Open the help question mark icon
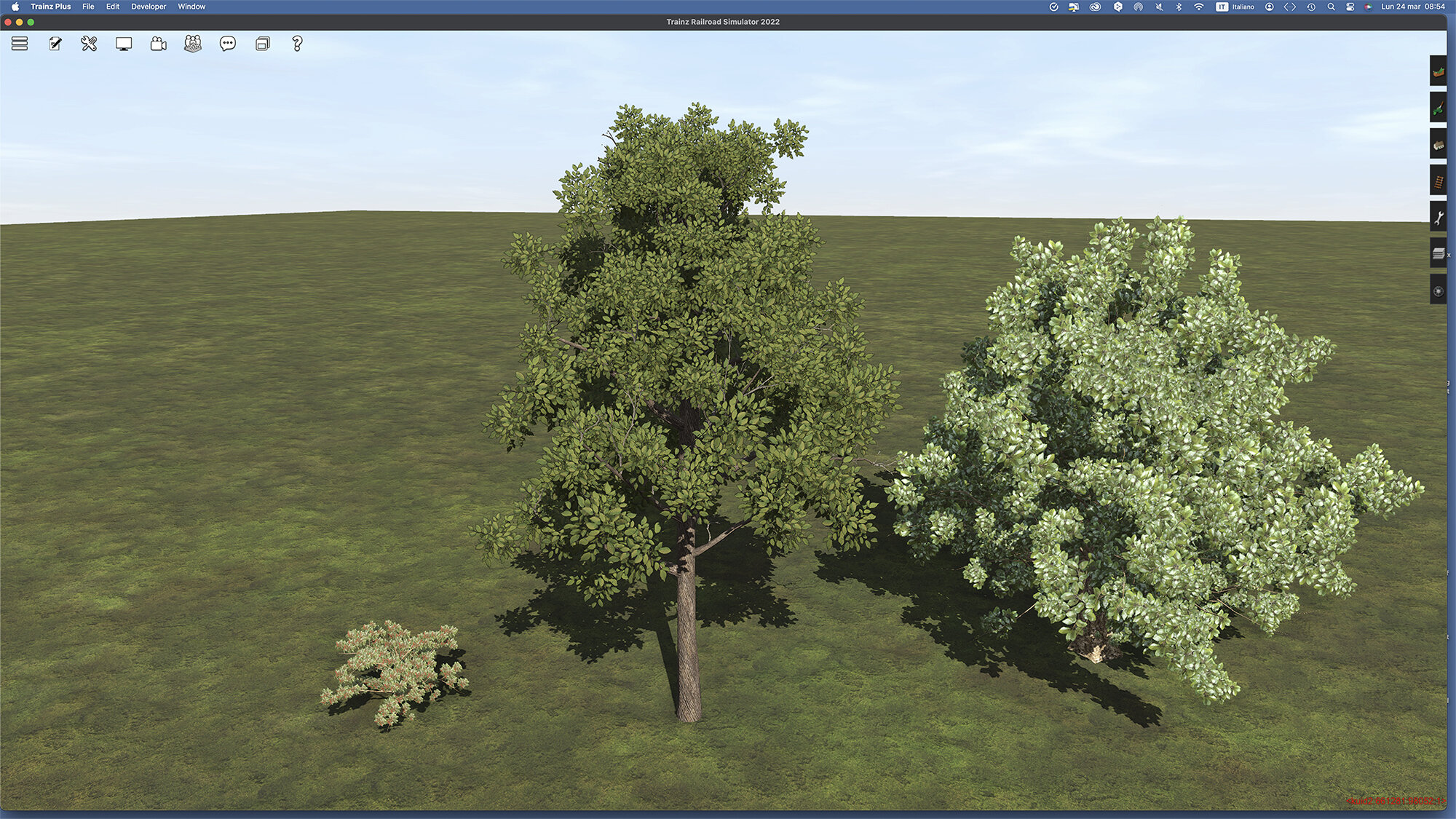 coord(297,44)
